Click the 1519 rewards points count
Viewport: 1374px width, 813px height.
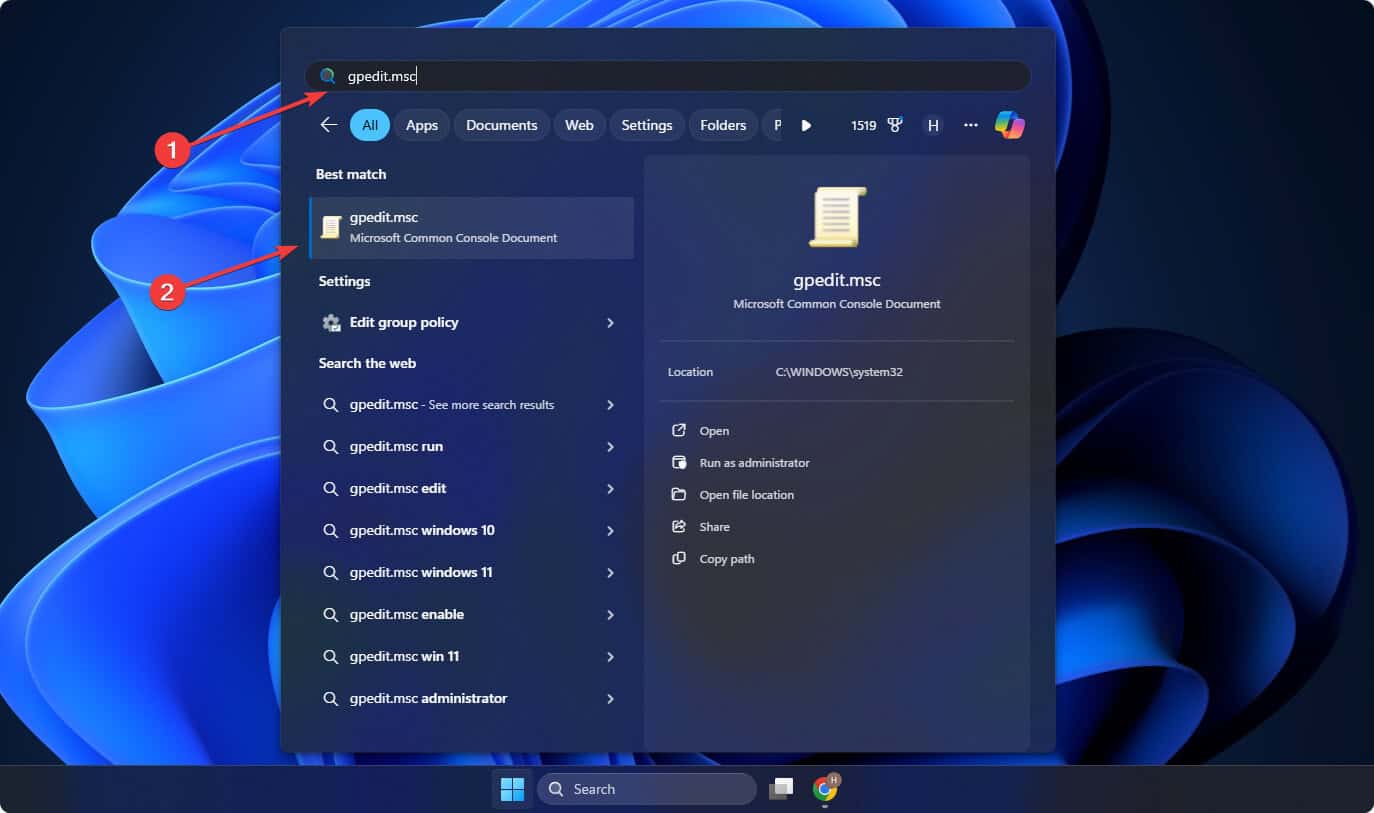(864, 125)
